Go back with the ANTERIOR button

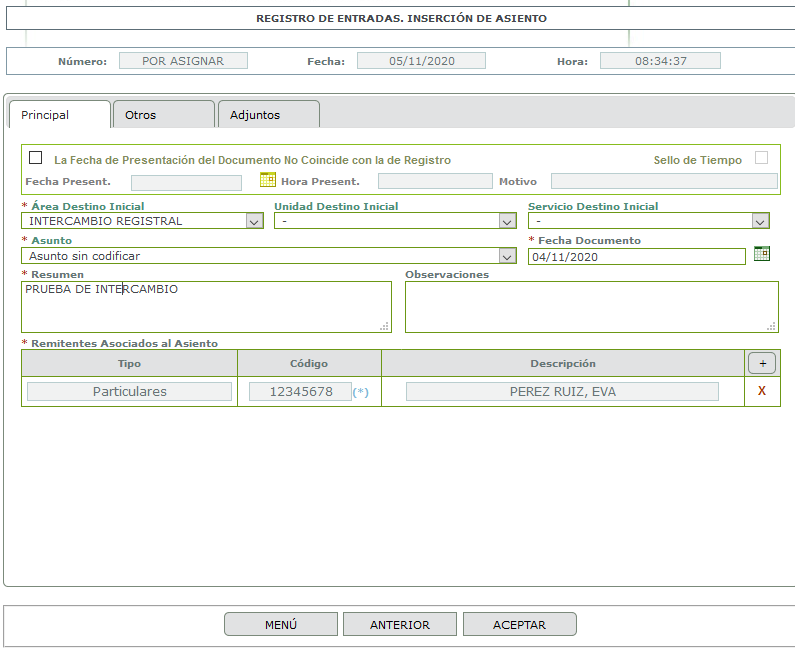coord(400,624)
